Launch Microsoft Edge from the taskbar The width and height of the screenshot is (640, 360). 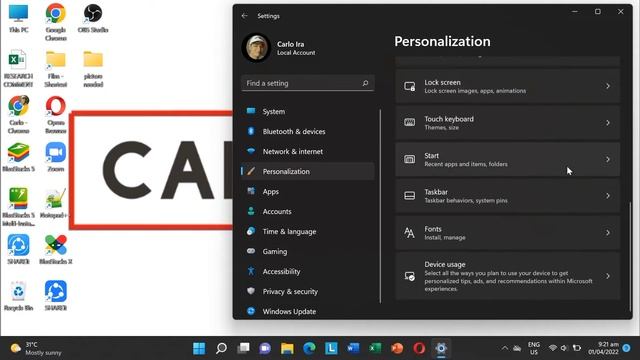(x=309, y=348)
